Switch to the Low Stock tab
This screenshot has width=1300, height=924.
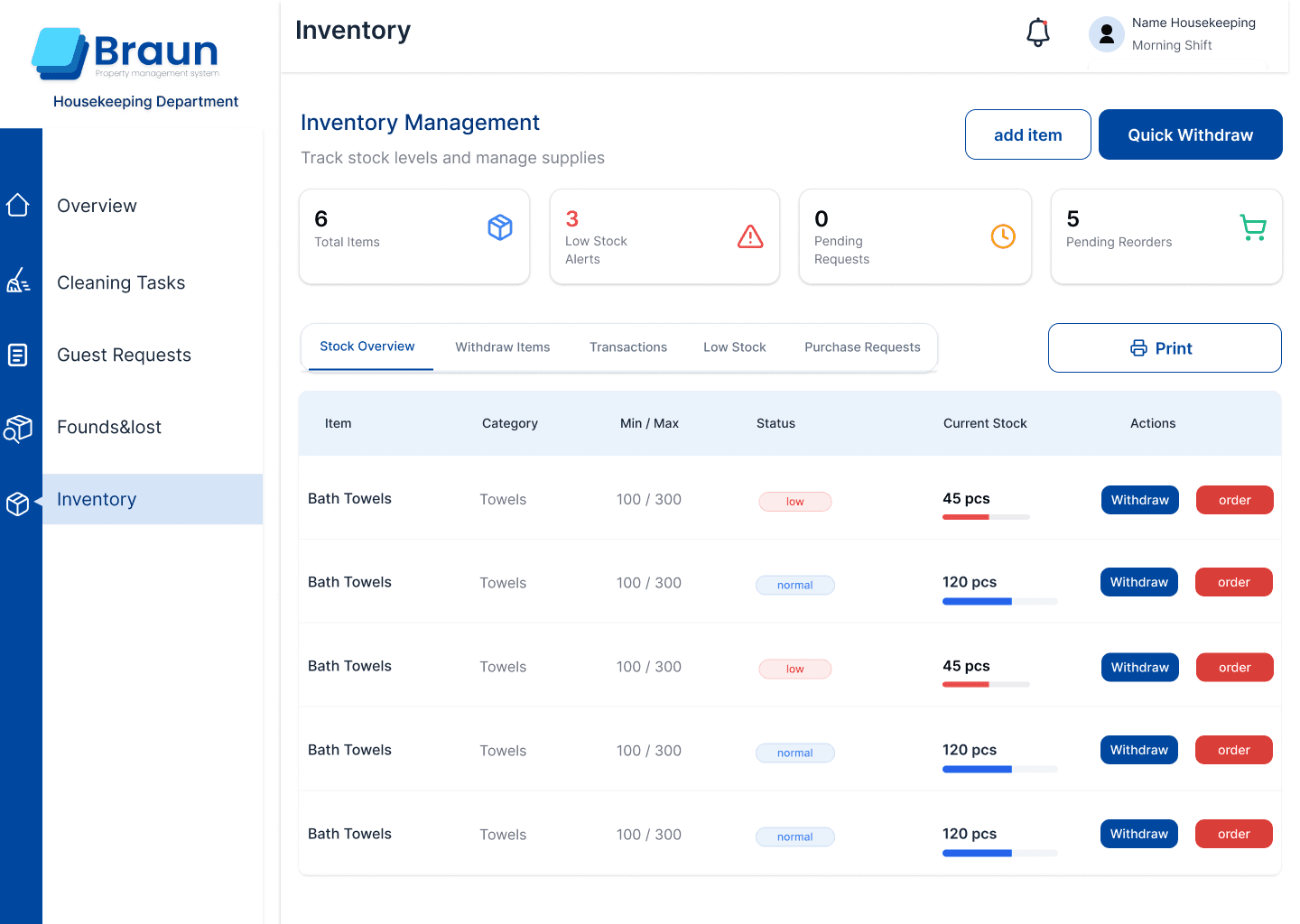[735, 347]
